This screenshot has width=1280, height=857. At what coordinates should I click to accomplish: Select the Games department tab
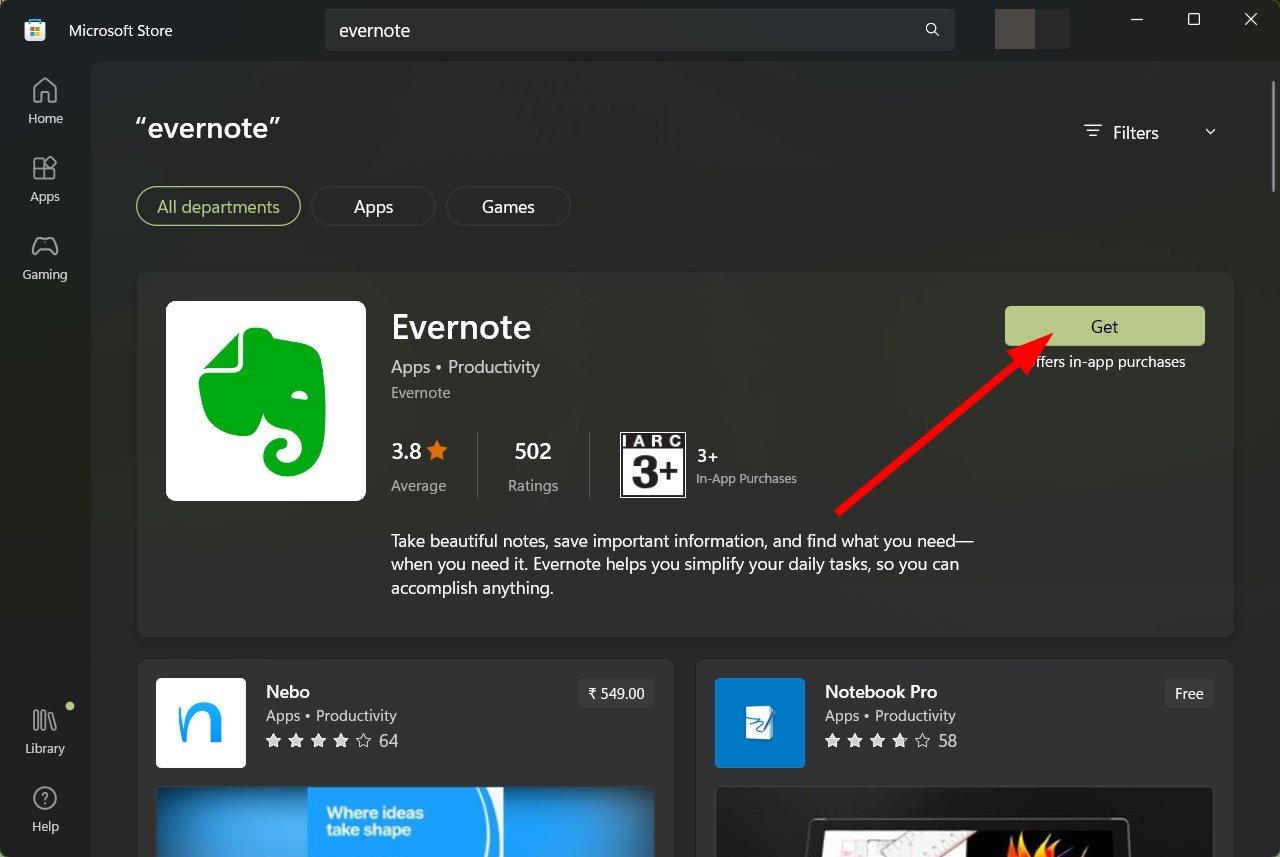coord(508,207)
